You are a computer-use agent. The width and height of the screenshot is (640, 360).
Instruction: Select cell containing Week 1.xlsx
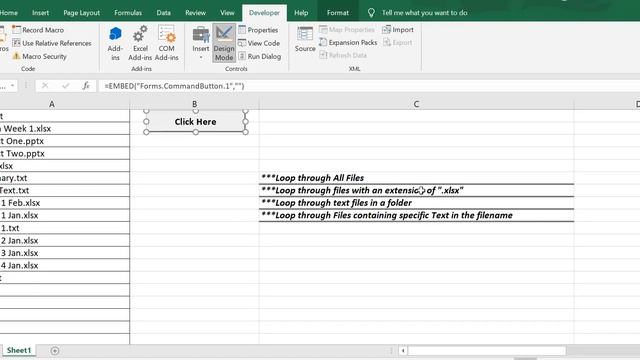coord(65,129)
